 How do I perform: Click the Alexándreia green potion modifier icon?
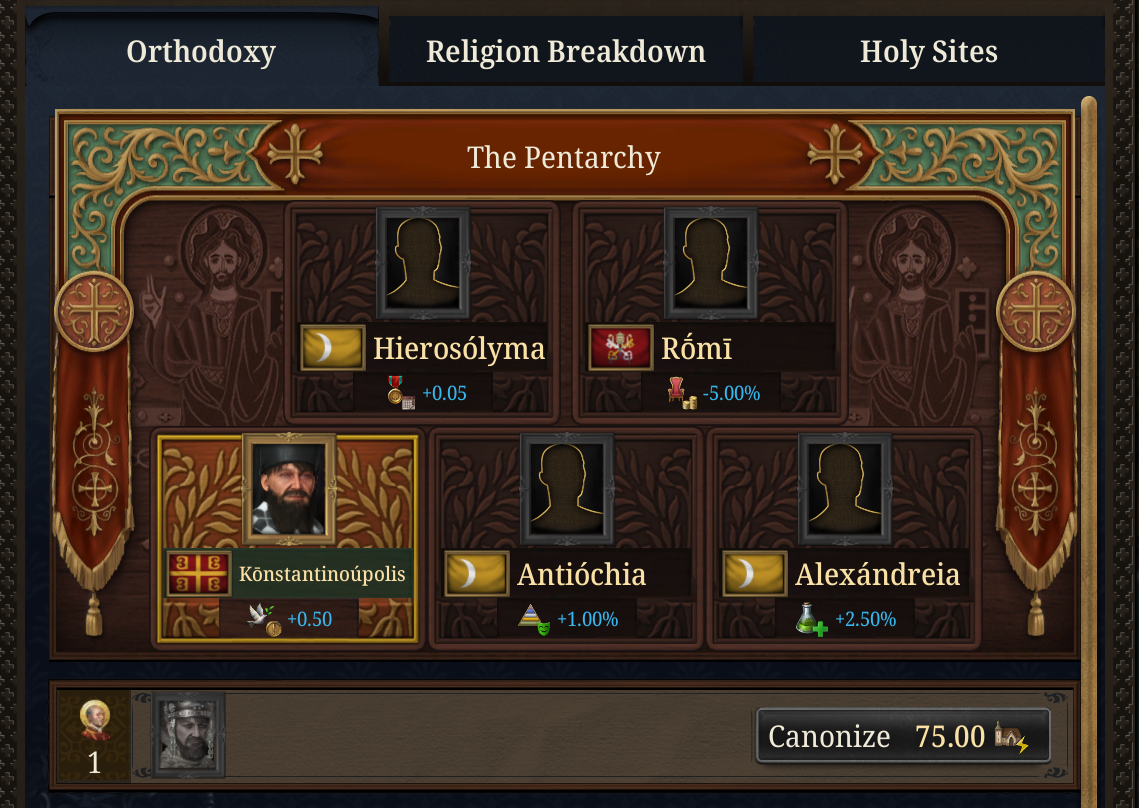812,619
